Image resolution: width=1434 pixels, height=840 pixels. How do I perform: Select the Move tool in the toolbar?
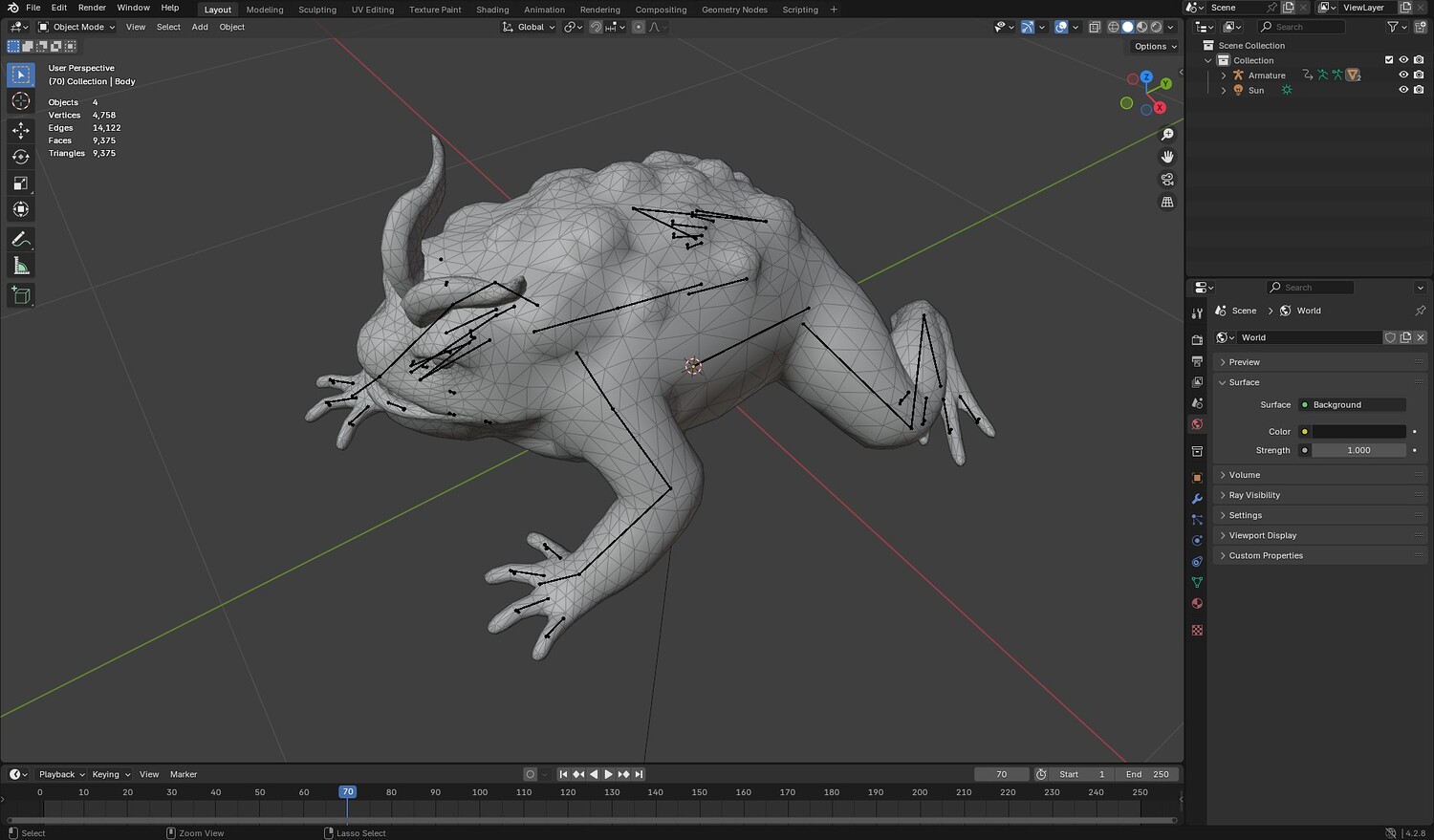20,130
